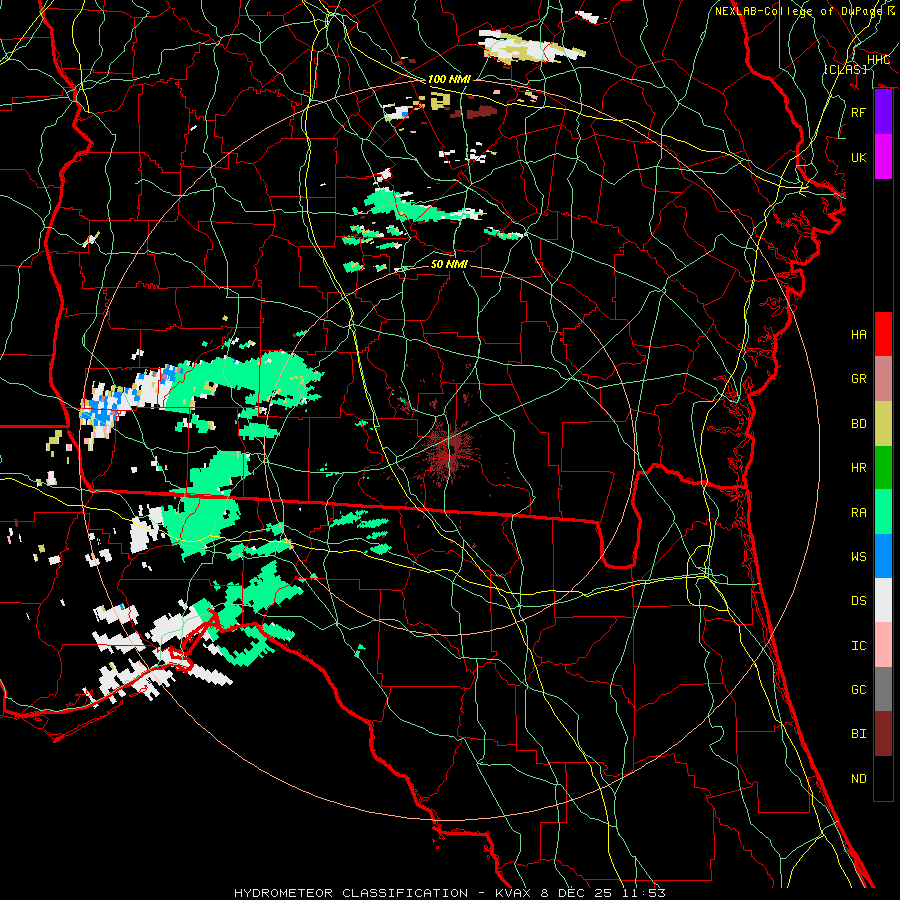
Task: Click the GC gray legend swatch
Action: click(x=883, y=689)
